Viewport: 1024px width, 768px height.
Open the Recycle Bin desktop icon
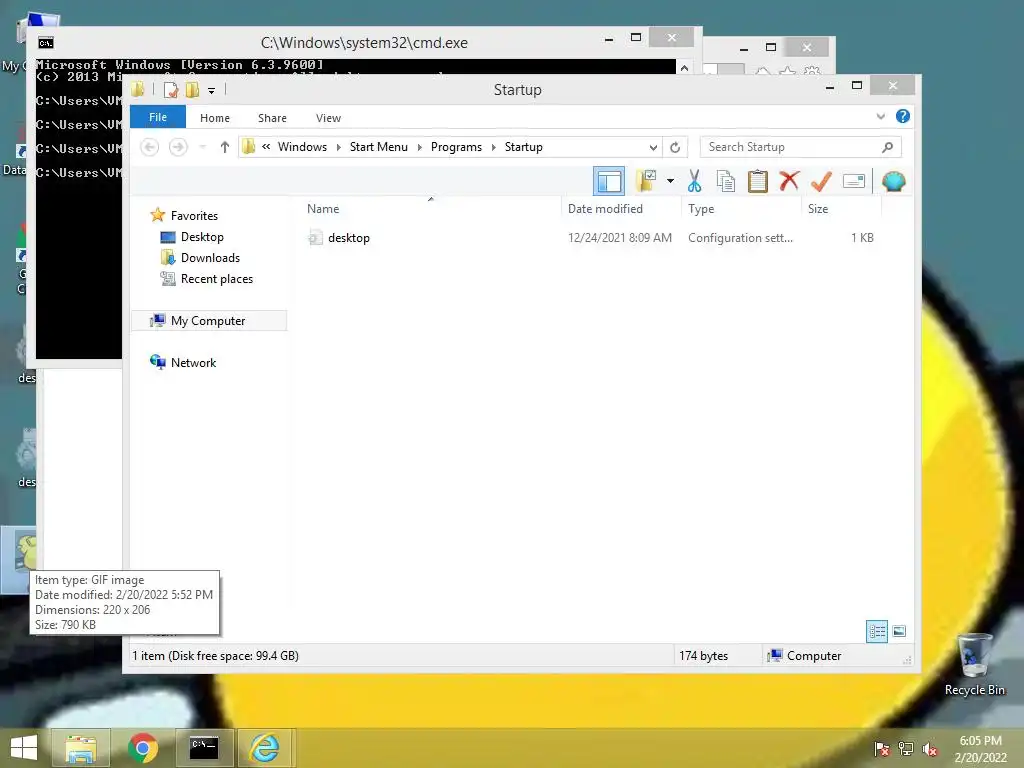974,665
